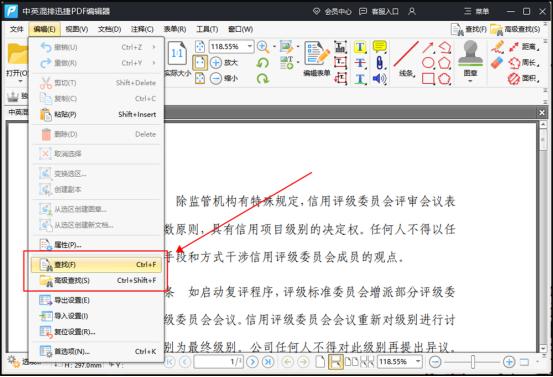Select the red arrow drawing tool

coord(428,48)
